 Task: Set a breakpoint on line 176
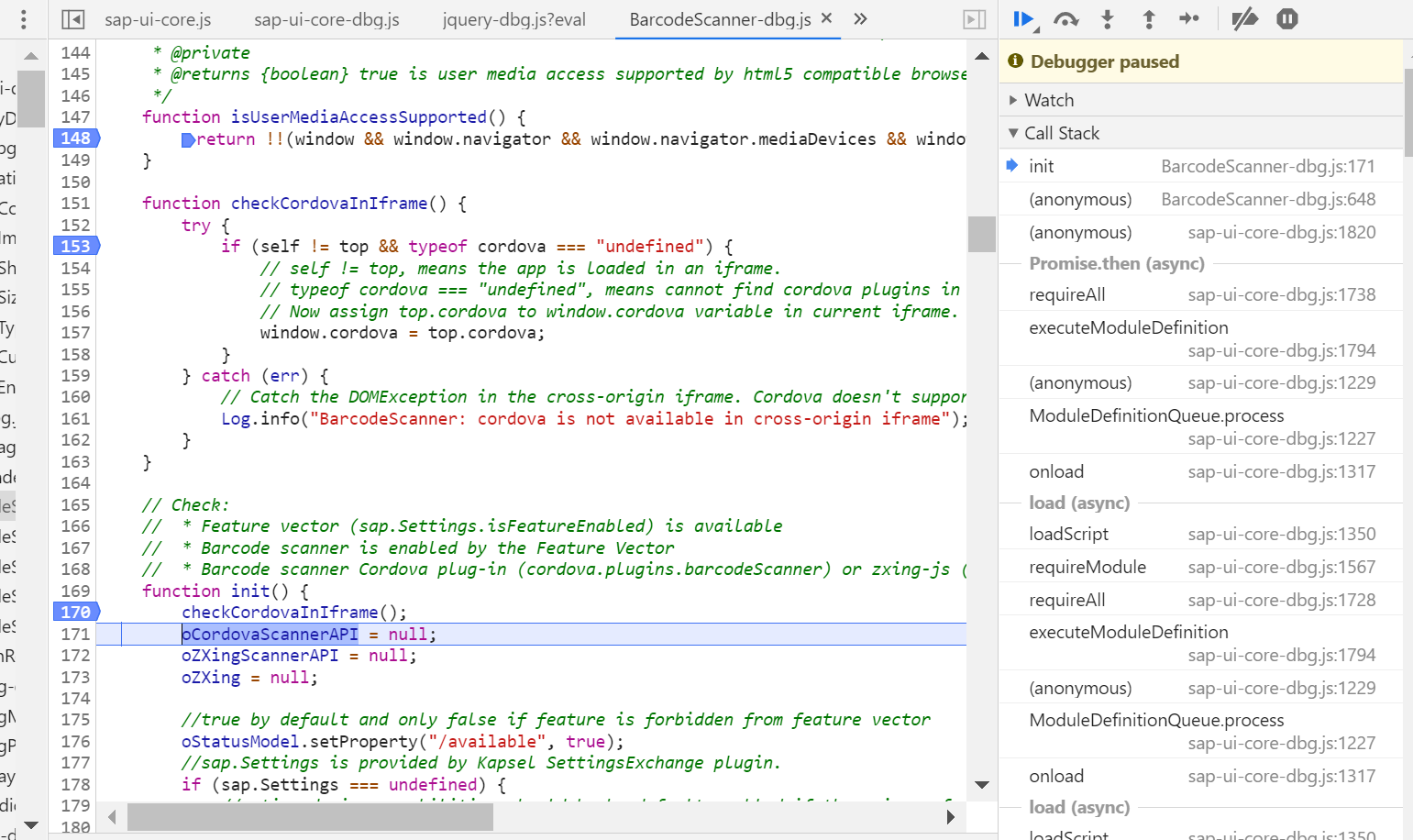(75, 741)
